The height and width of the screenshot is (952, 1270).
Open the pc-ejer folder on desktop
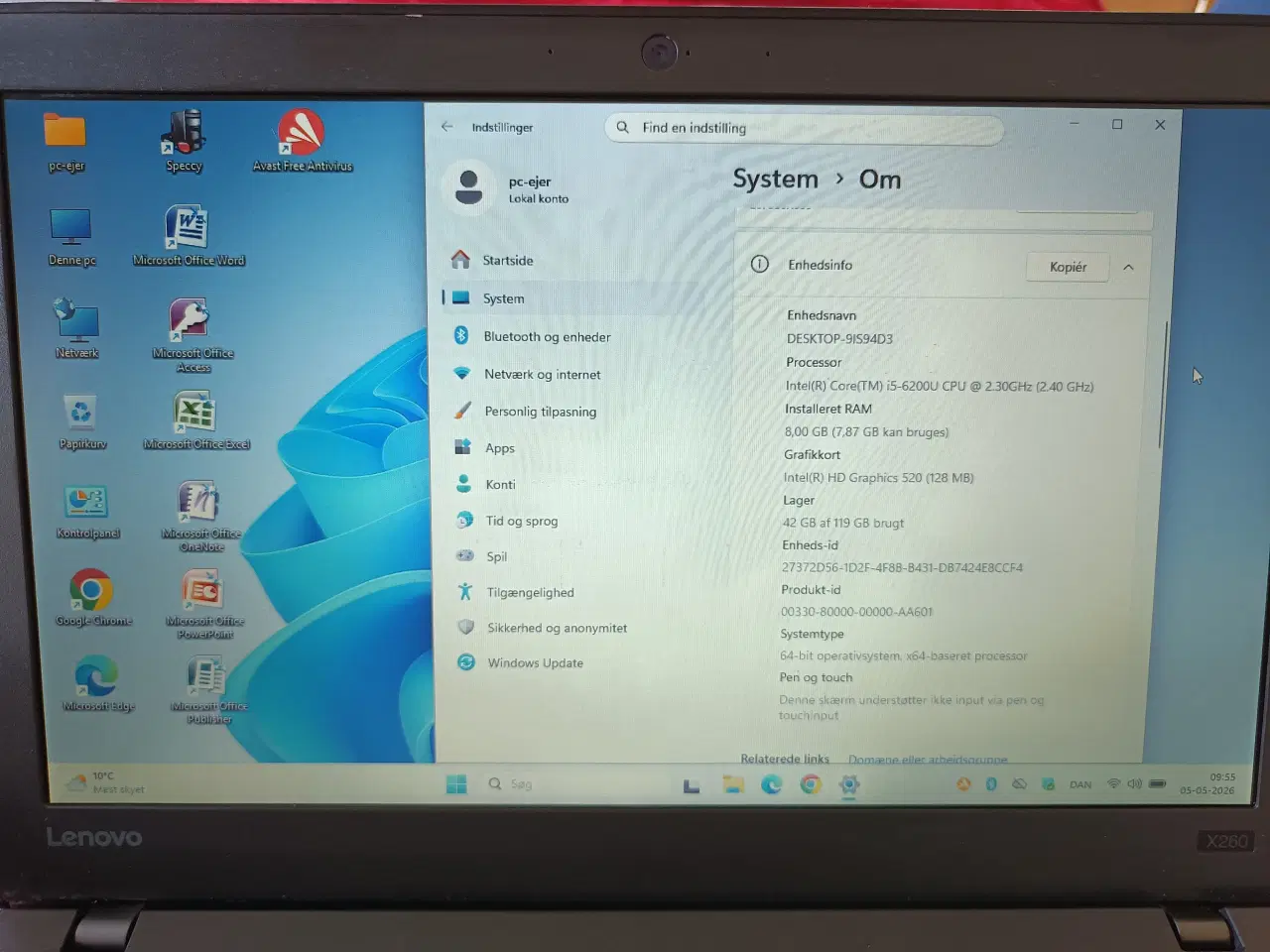point(65,142)
